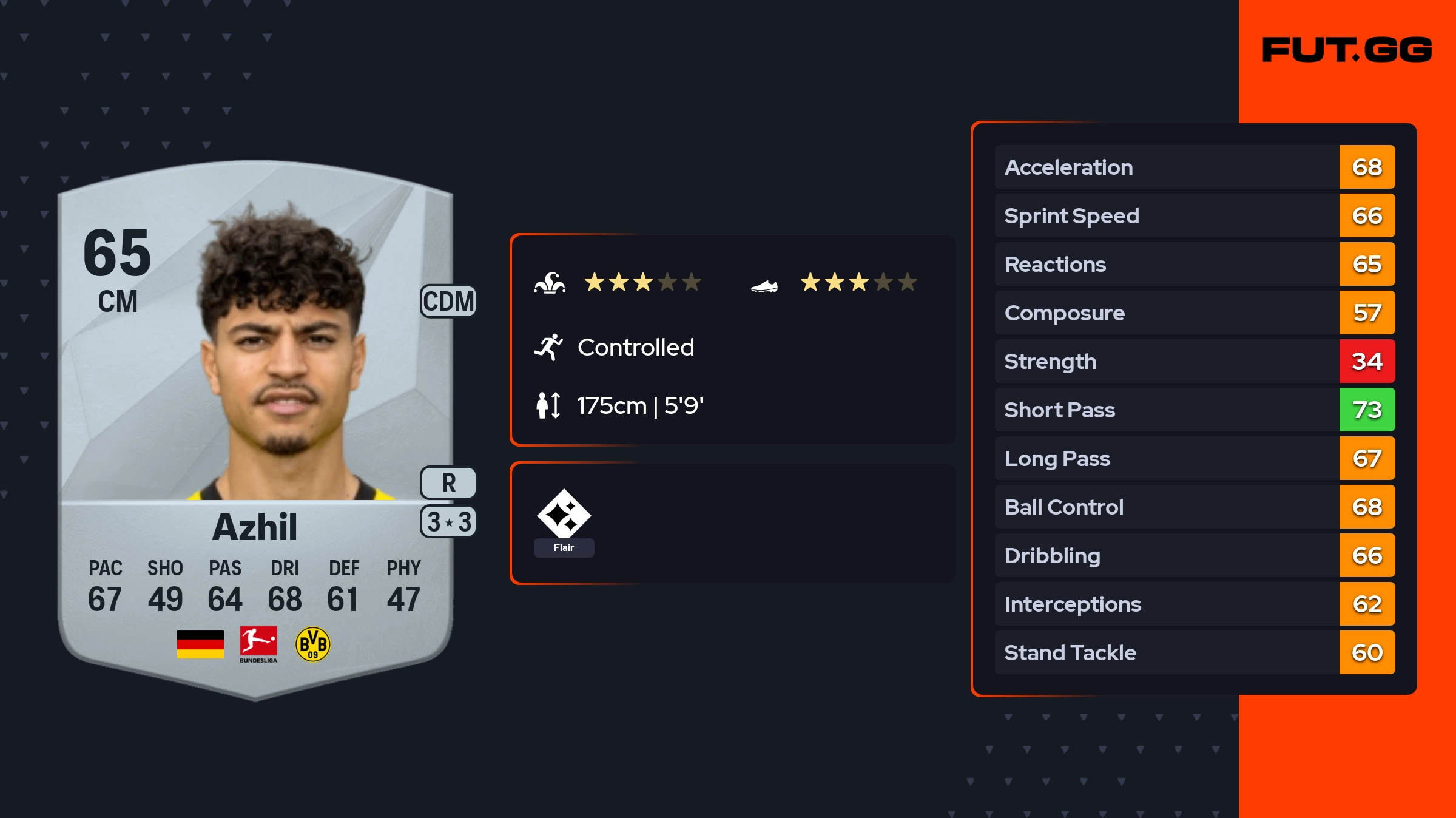This screenshot has height=818, width=1456.
Task: Click the BVB 09 club badge
Action: click(312, 644)
